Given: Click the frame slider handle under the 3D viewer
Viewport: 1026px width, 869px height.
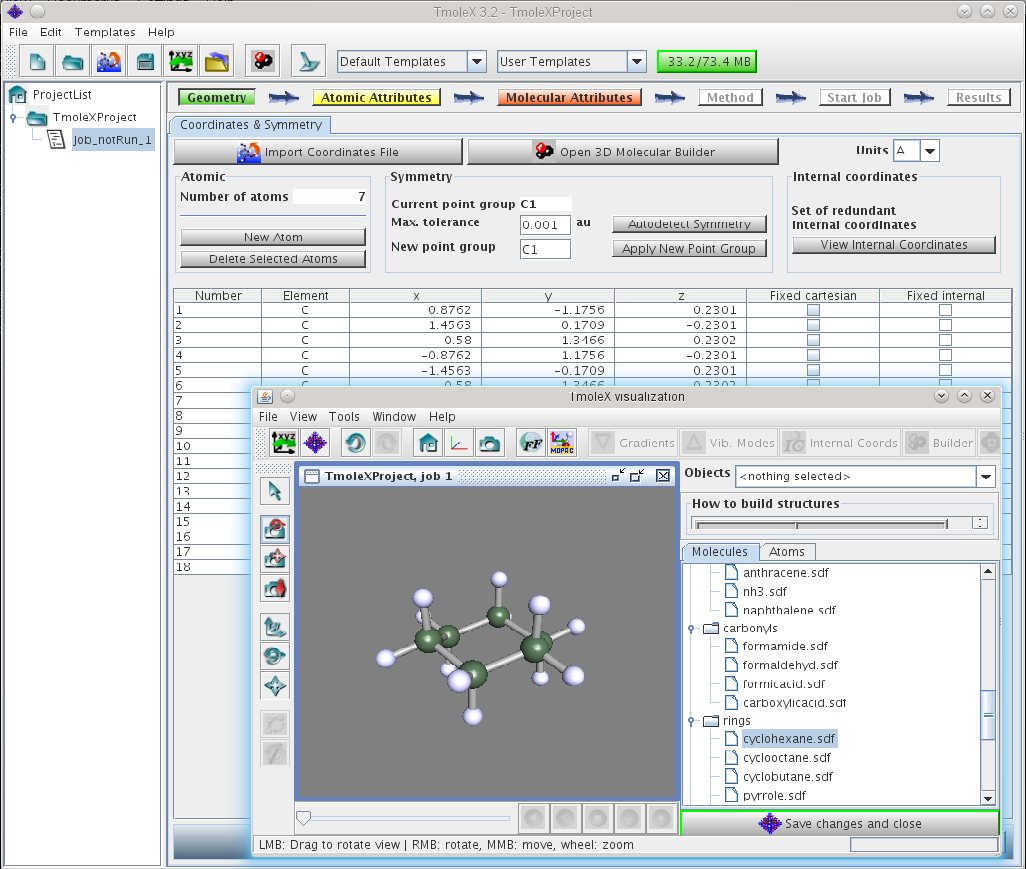Looking at the screenshot, I should pyautogui.click(x=303, y=818).
